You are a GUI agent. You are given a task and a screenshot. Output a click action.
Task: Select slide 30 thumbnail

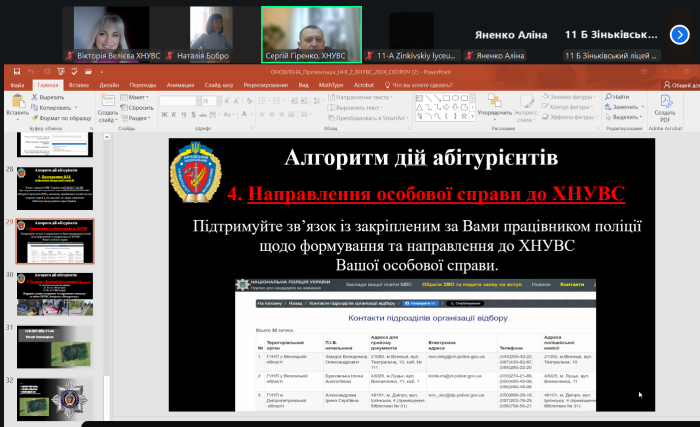pos(55,294)
